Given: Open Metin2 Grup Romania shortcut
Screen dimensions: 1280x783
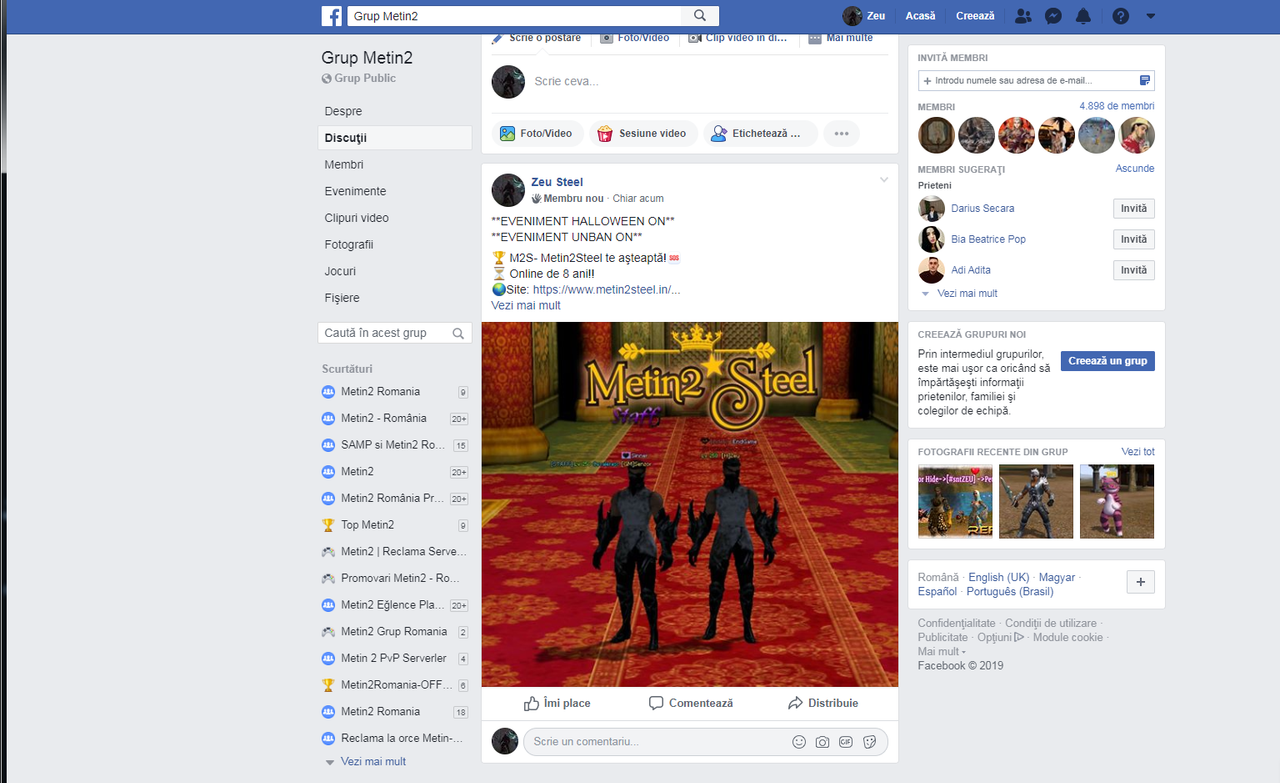Looking at the screenshot, I should click(x=395, y=631).
